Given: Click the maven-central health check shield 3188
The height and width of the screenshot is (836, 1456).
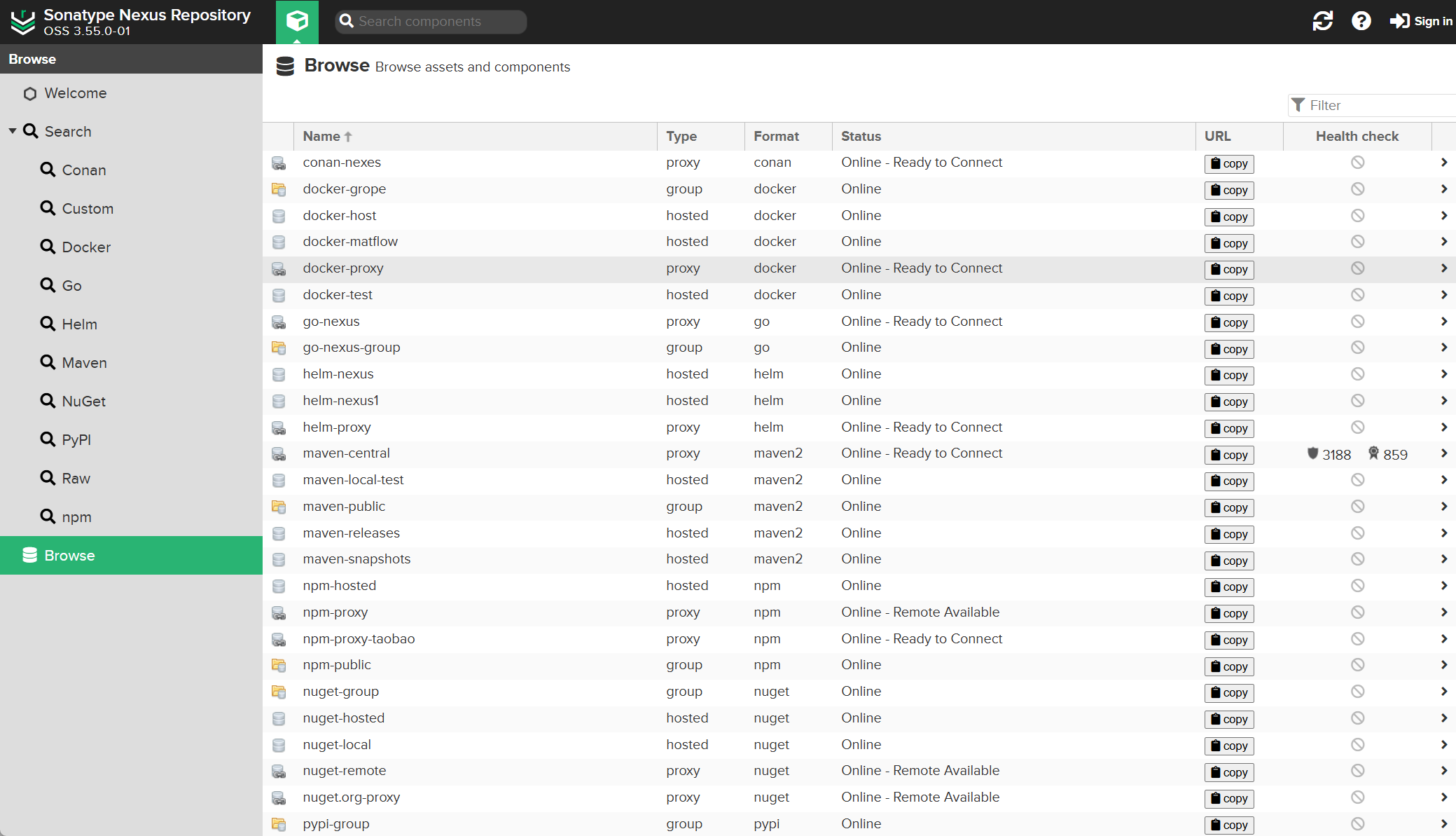Looking at the screenshot, I should click(x=1329, y=454).
